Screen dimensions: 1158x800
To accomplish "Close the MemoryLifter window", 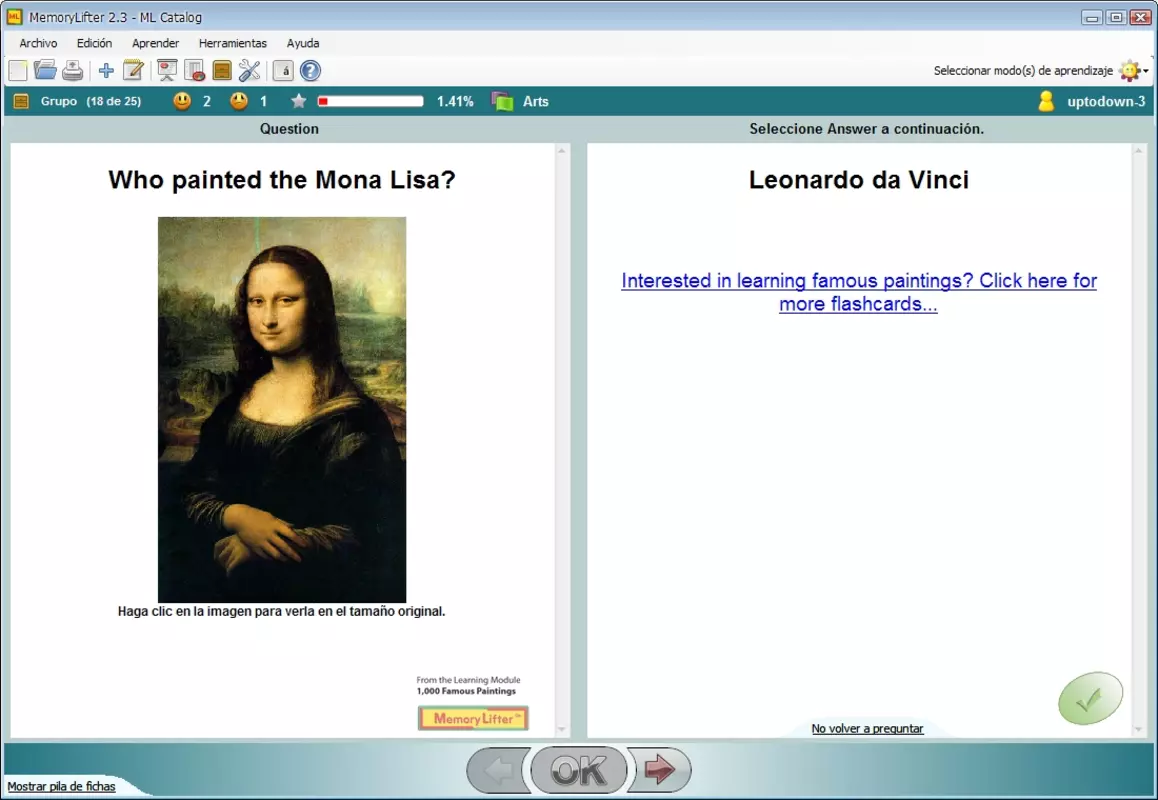I will [x=1141, y=17].
